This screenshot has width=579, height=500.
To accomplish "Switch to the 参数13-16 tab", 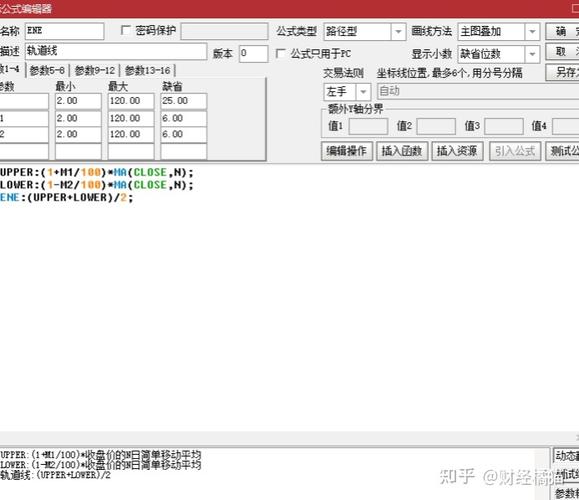I will tap(147, 70).
